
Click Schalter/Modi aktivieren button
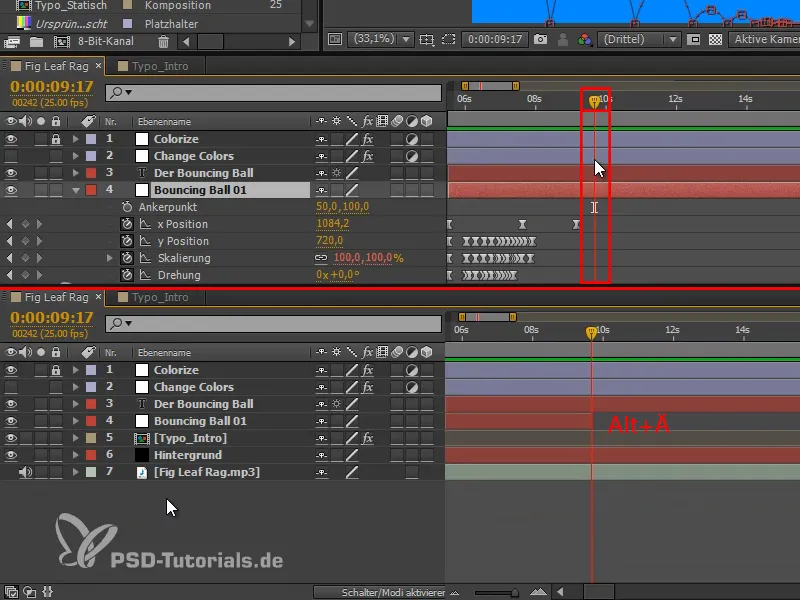point(379,592)
